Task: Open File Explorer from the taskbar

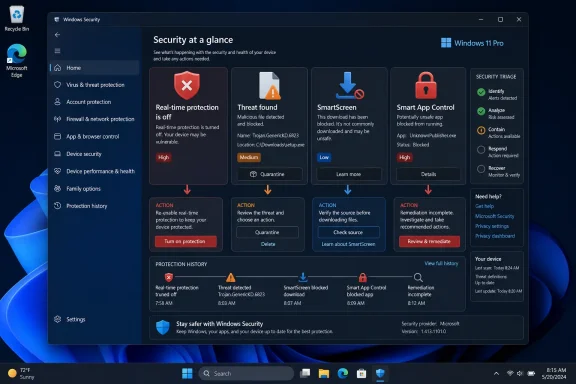Action: point(324,373)
